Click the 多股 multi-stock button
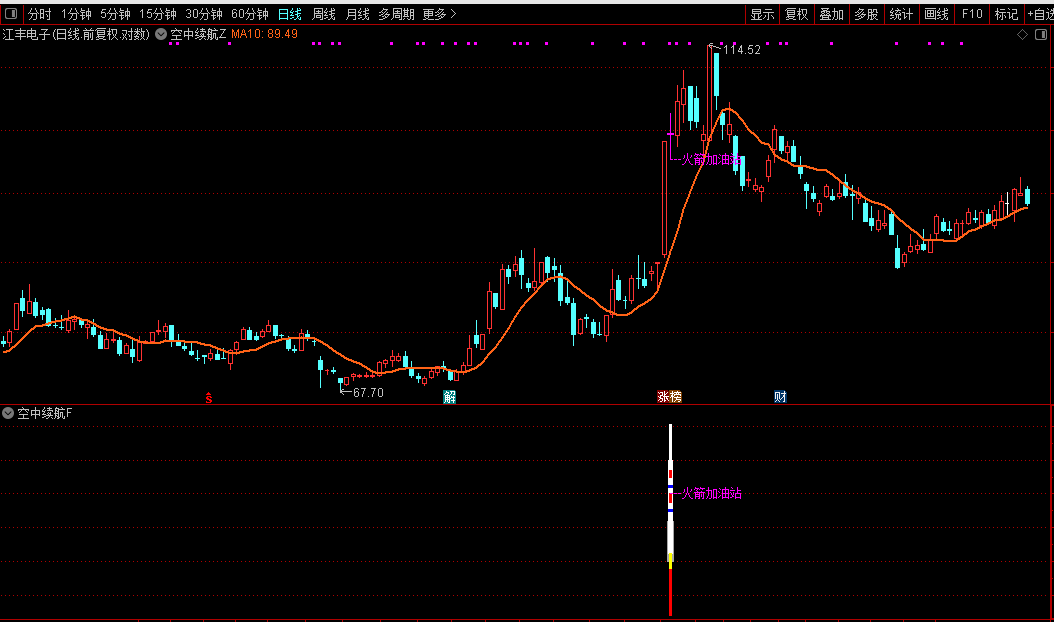 pyautogui.click(x=866, y=14)
